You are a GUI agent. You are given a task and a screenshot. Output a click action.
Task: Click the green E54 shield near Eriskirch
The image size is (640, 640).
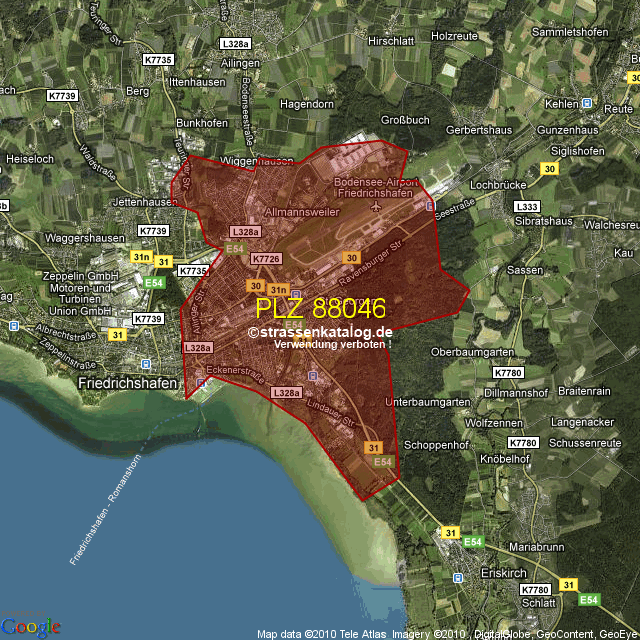pyautogui.click(x=473, y=541)
